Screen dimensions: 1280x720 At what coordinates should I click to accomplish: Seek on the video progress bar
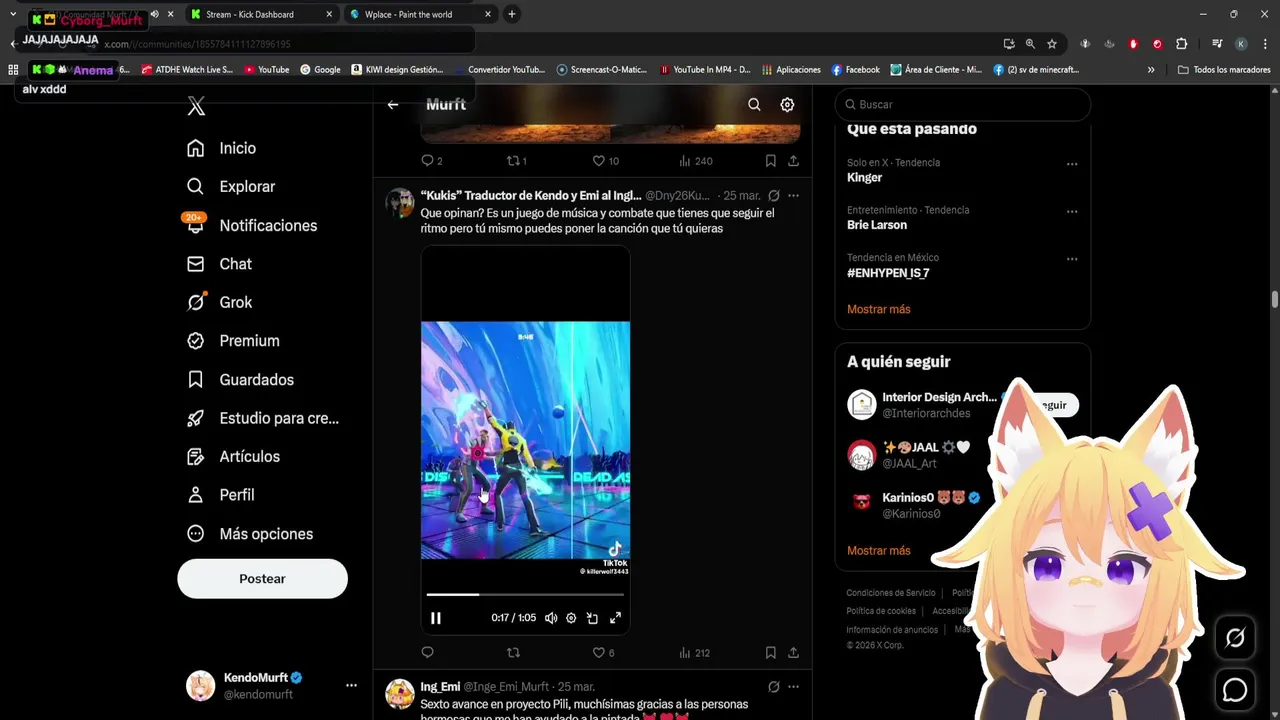525,594
